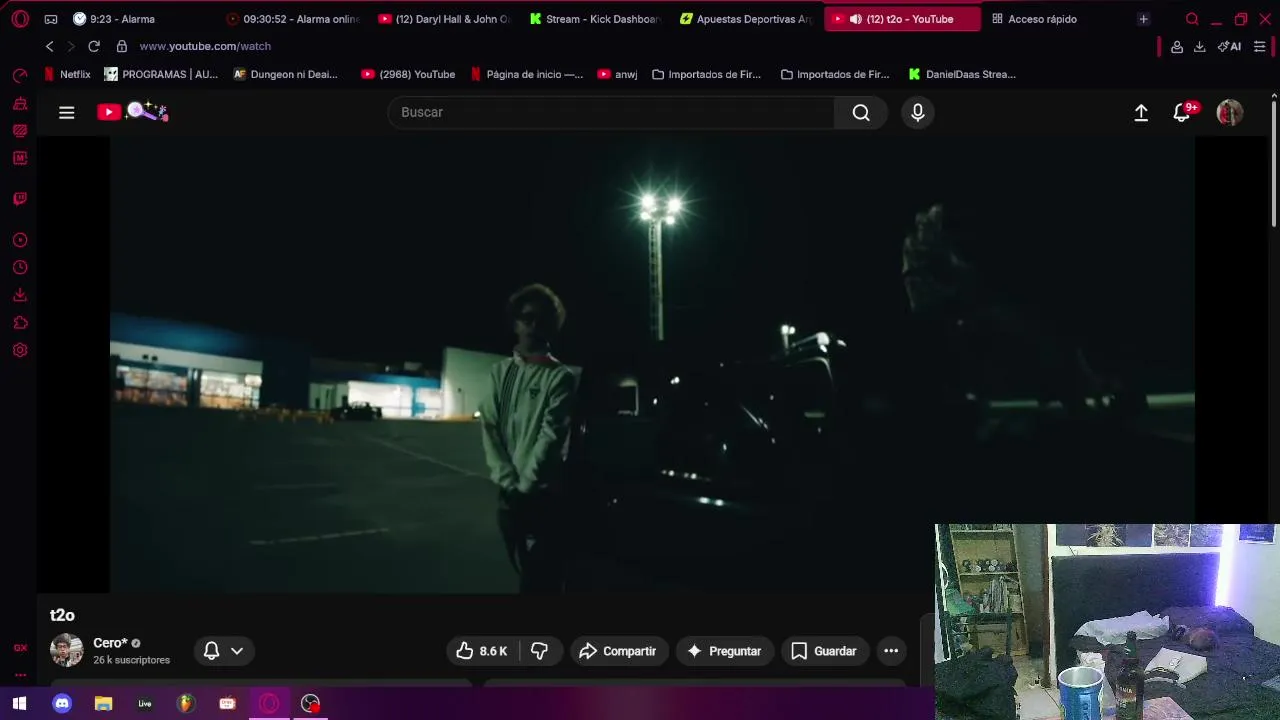
Task: Open Settings gear in the sidebar
Action: click(20, 350)
